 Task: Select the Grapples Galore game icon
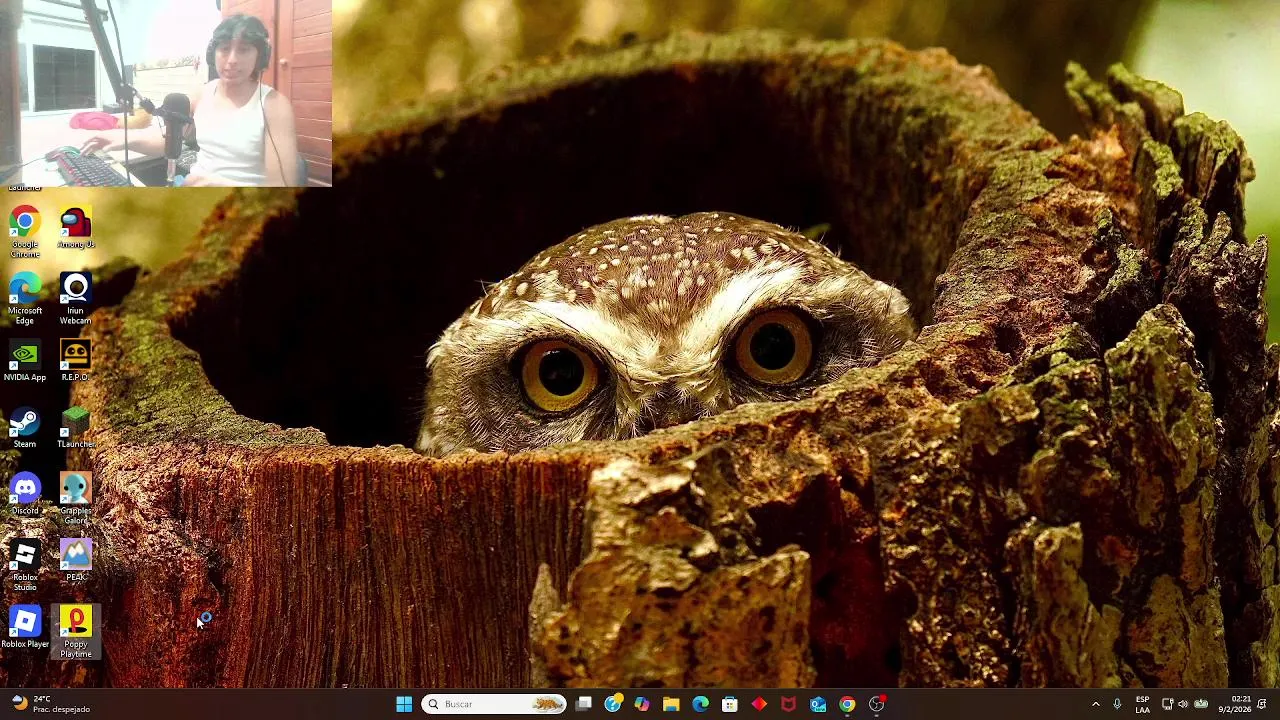[75, 499]
